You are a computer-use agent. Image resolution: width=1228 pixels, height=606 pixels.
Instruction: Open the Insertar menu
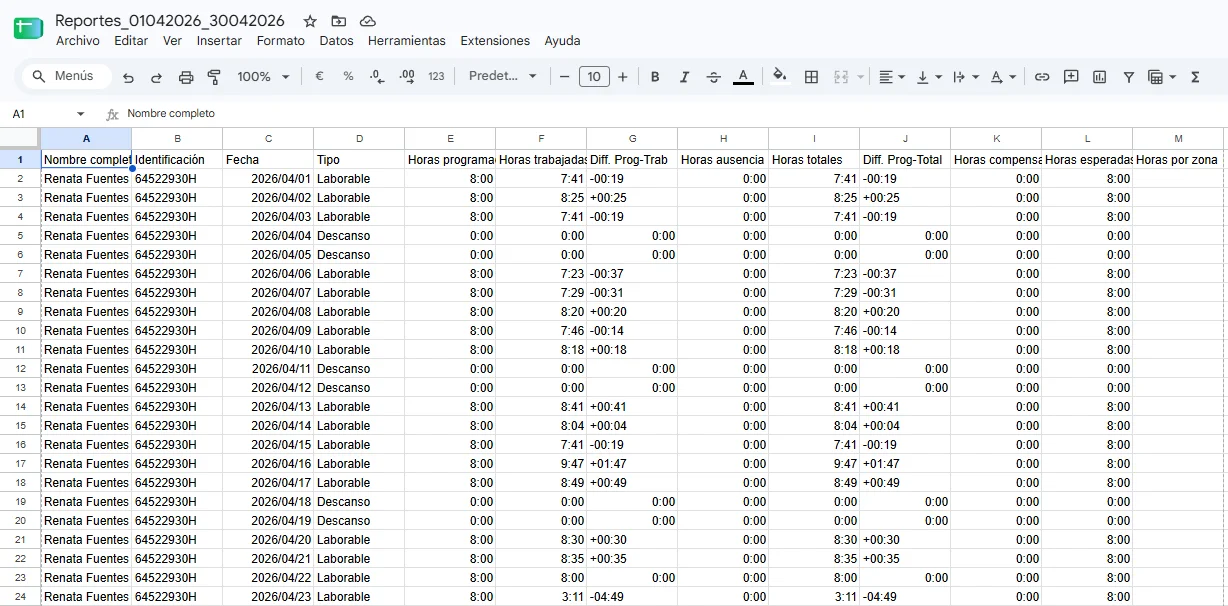[219, 41]
